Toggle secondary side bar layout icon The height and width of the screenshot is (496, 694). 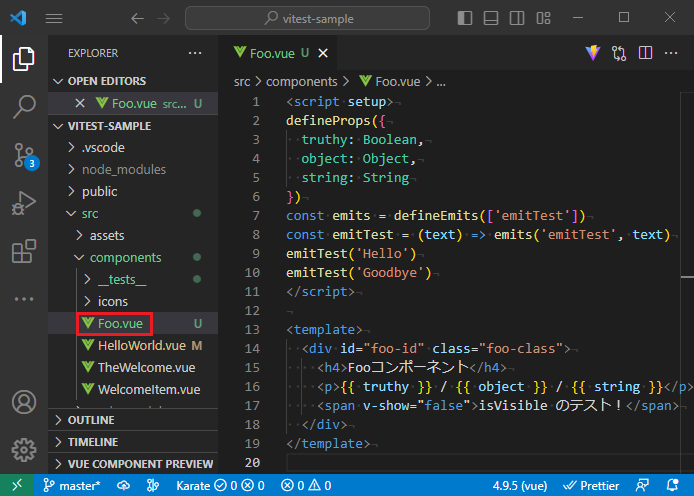(x=517, y=18)
